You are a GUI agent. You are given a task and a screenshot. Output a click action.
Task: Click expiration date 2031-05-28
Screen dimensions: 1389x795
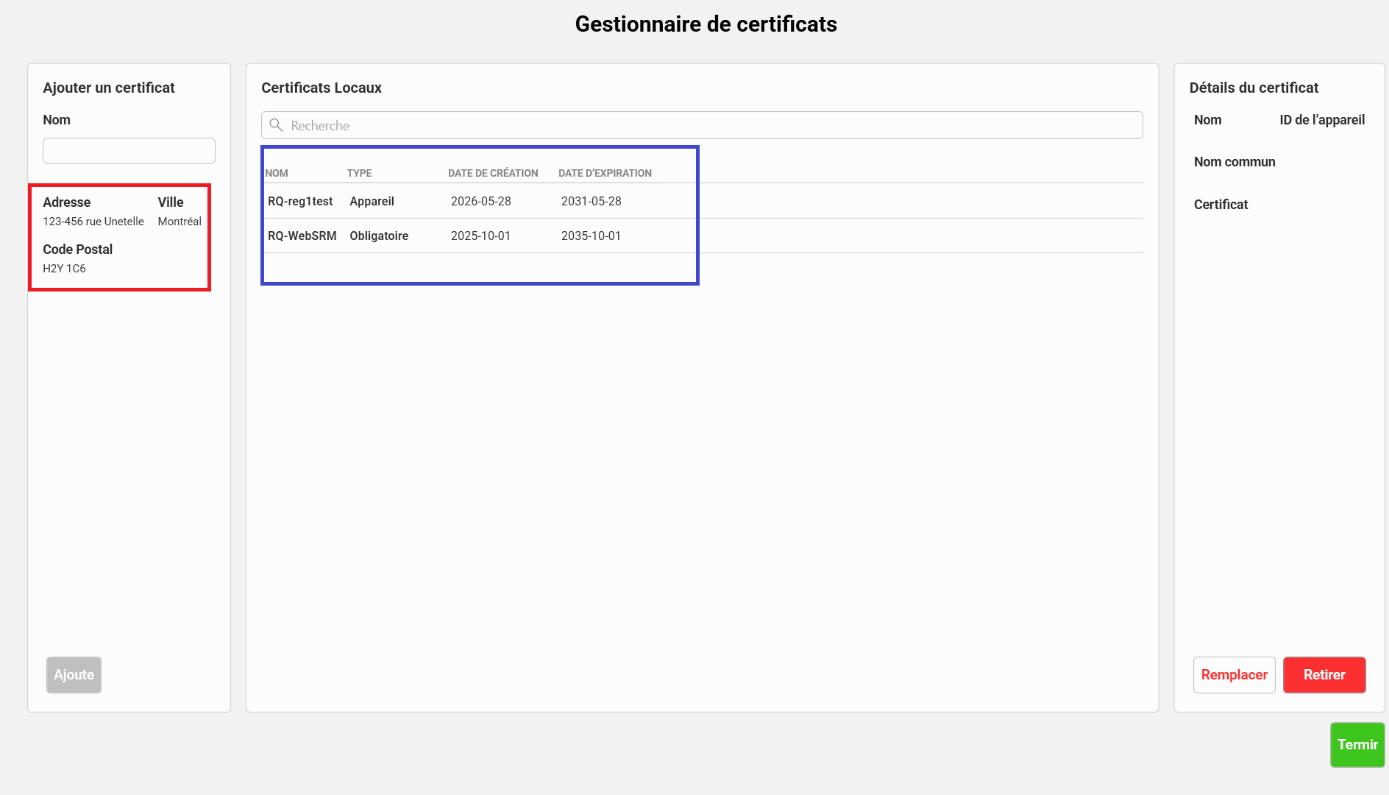pyautogui.click(x=591, y=201)
